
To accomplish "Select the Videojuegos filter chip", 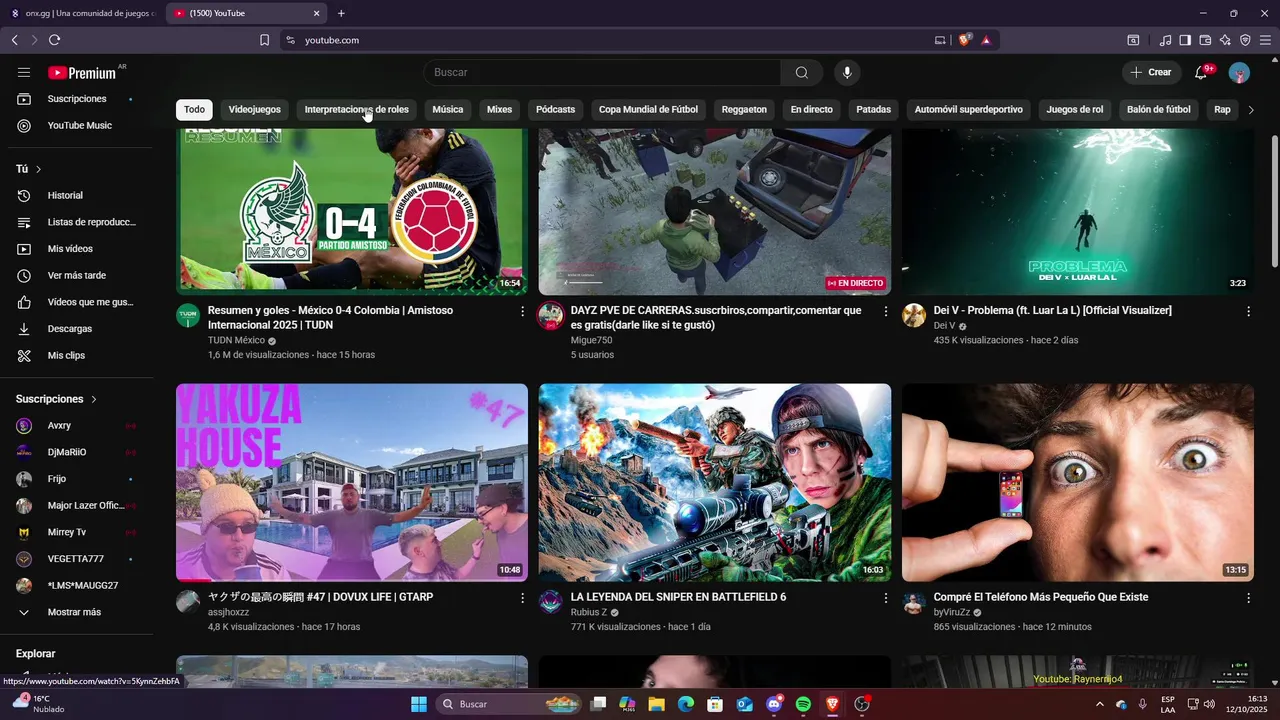I will point(255,109).
